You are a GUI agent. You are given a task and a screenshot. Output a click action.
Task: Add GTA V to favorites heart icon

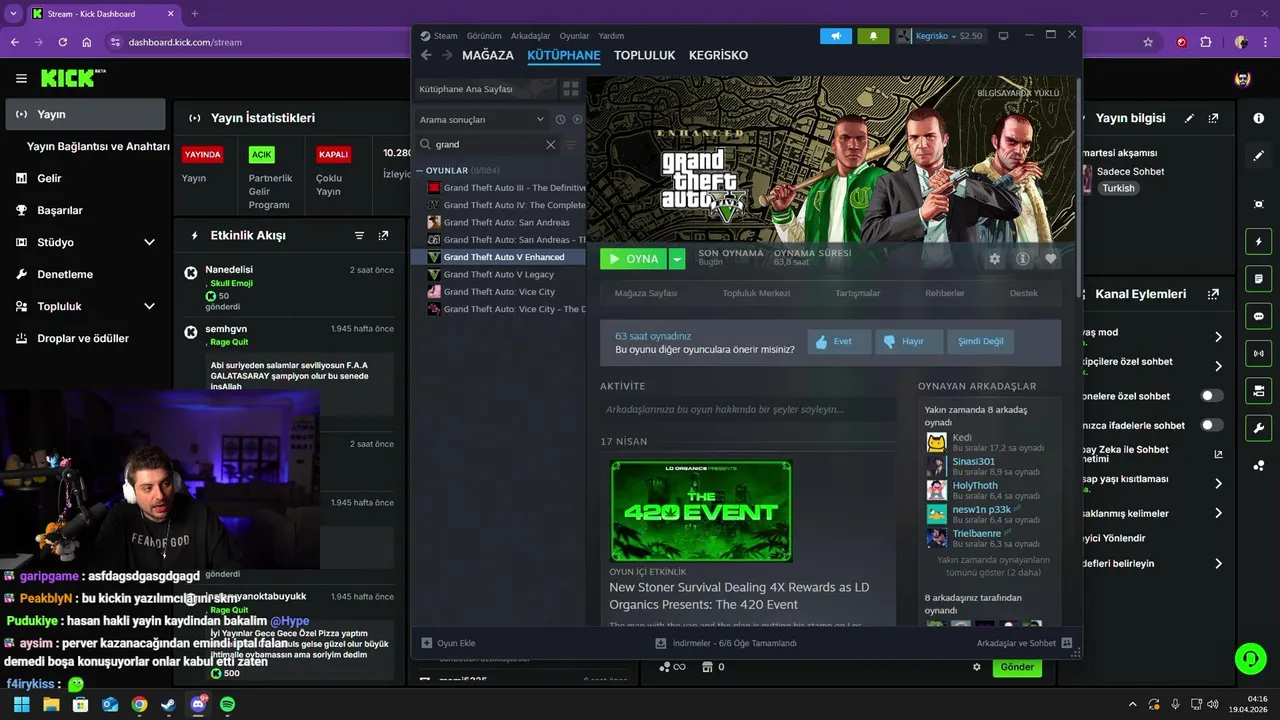[1050, 259]
